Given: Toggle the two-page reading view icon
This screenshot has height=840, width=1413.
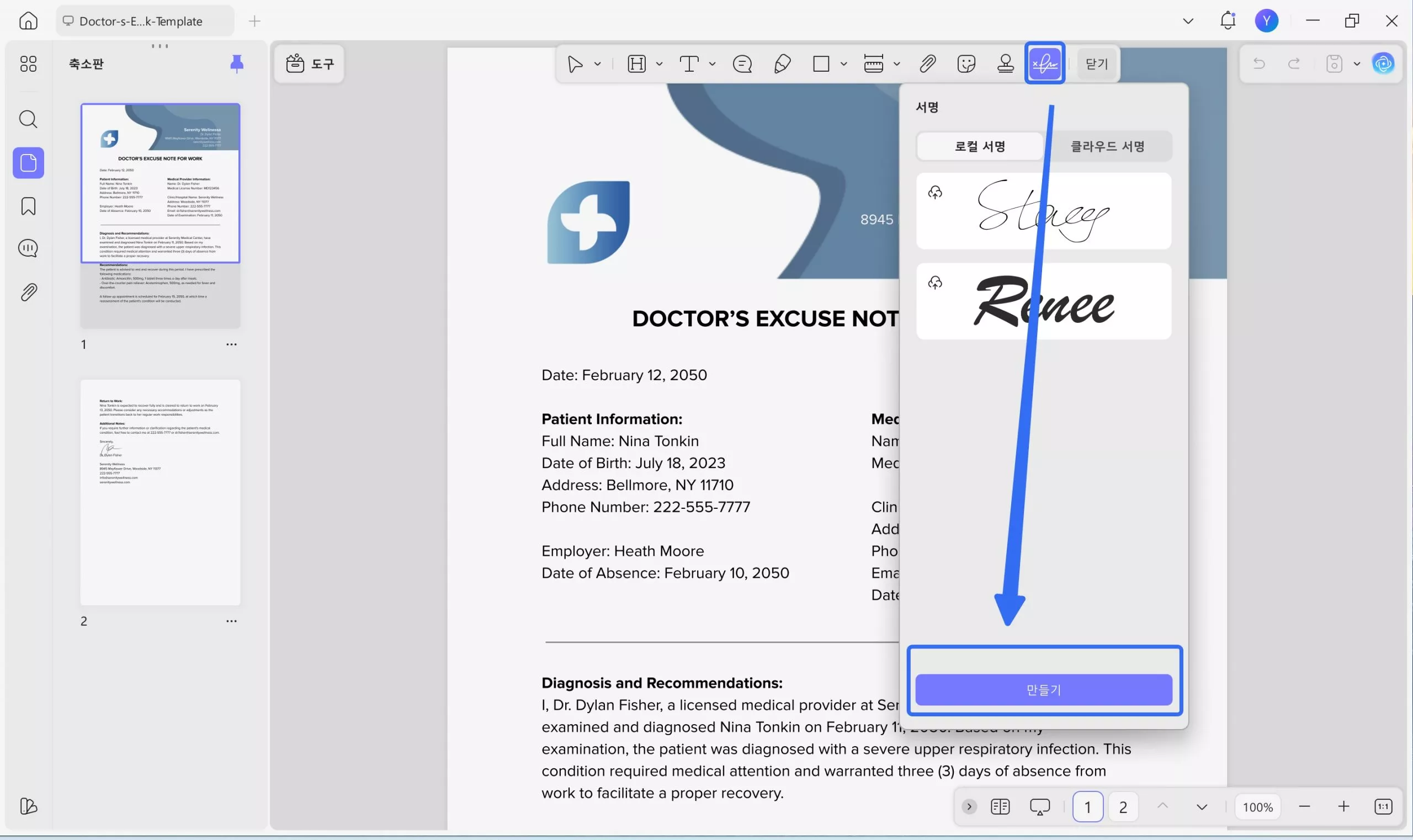Looking at the screenshot, I should point(1000,806).
